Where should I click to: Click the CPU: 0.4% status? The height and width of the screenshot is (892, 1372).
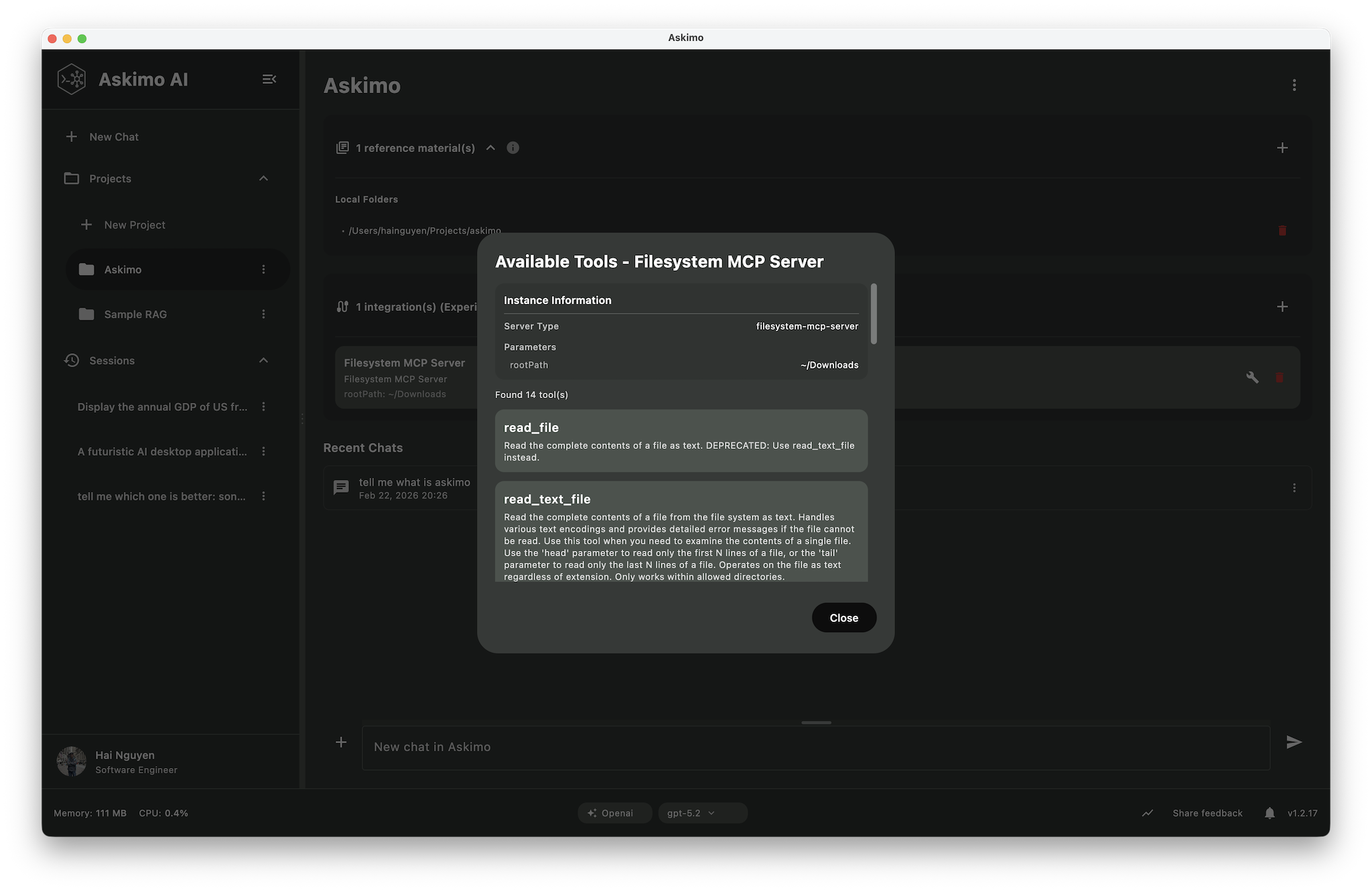pos(163,813)
